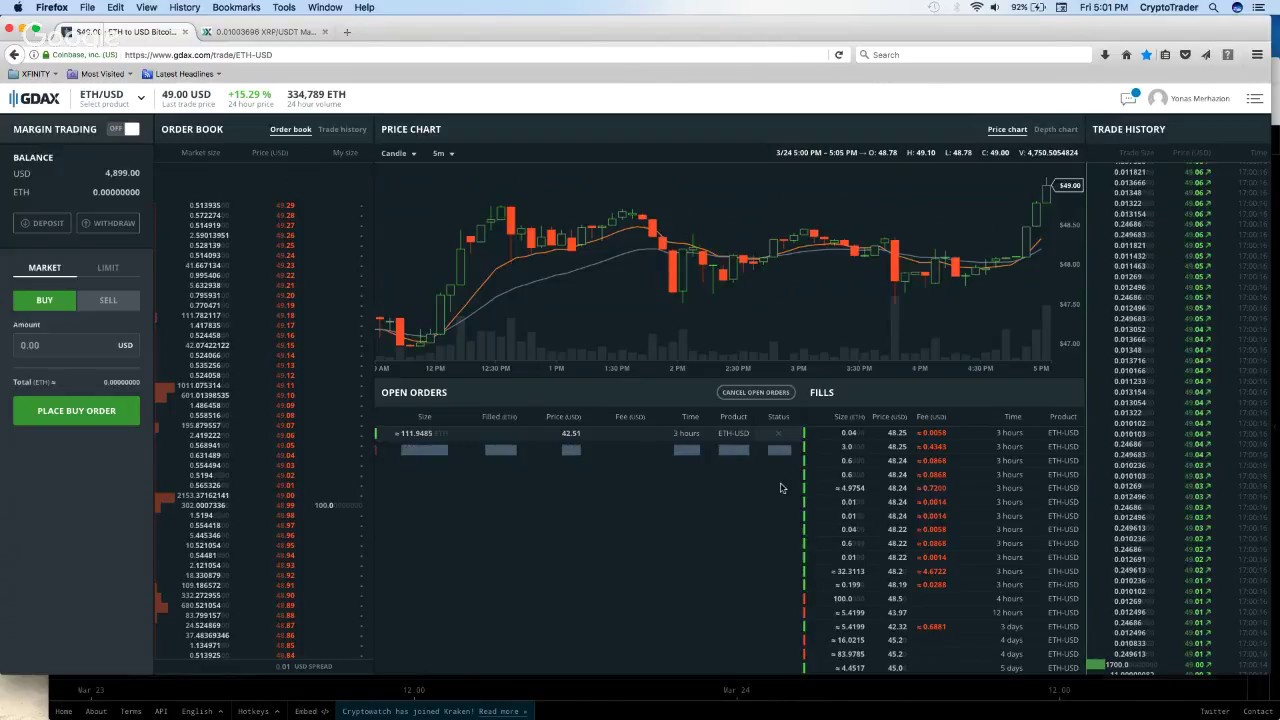The height and width of the screenshot is (720, 1280).
Task: Click the Pocket icon in the toolbar
Action: [x=1185, y=55]
